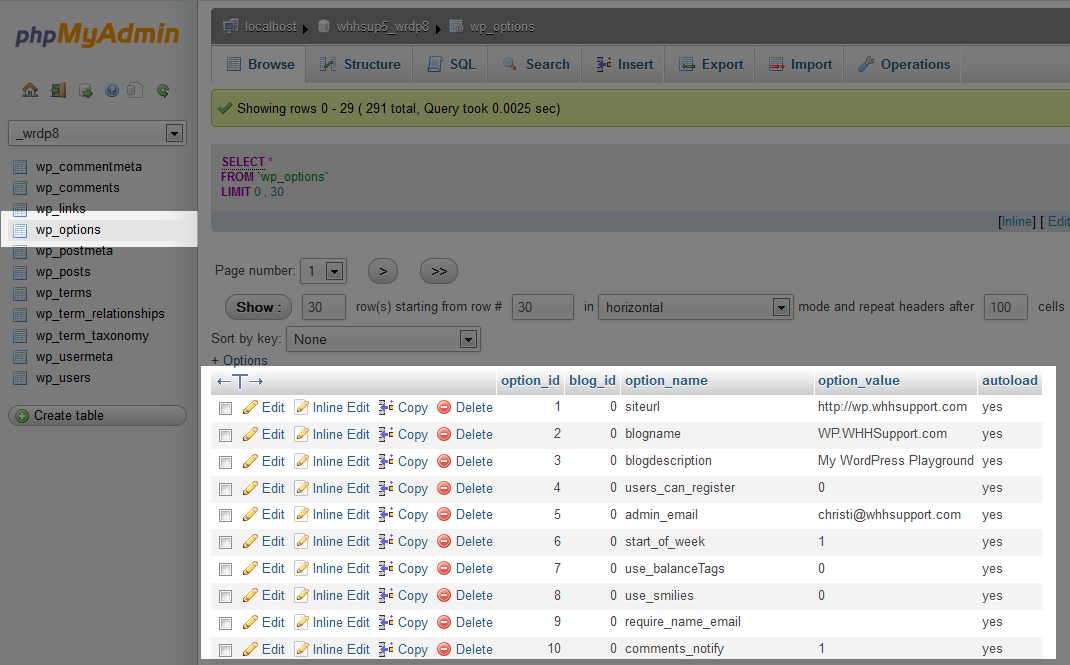Tick the checkbox for the blogdescription row
Image resolution: width=1070 pixels, height=665 pixels.
coord(225,462)
